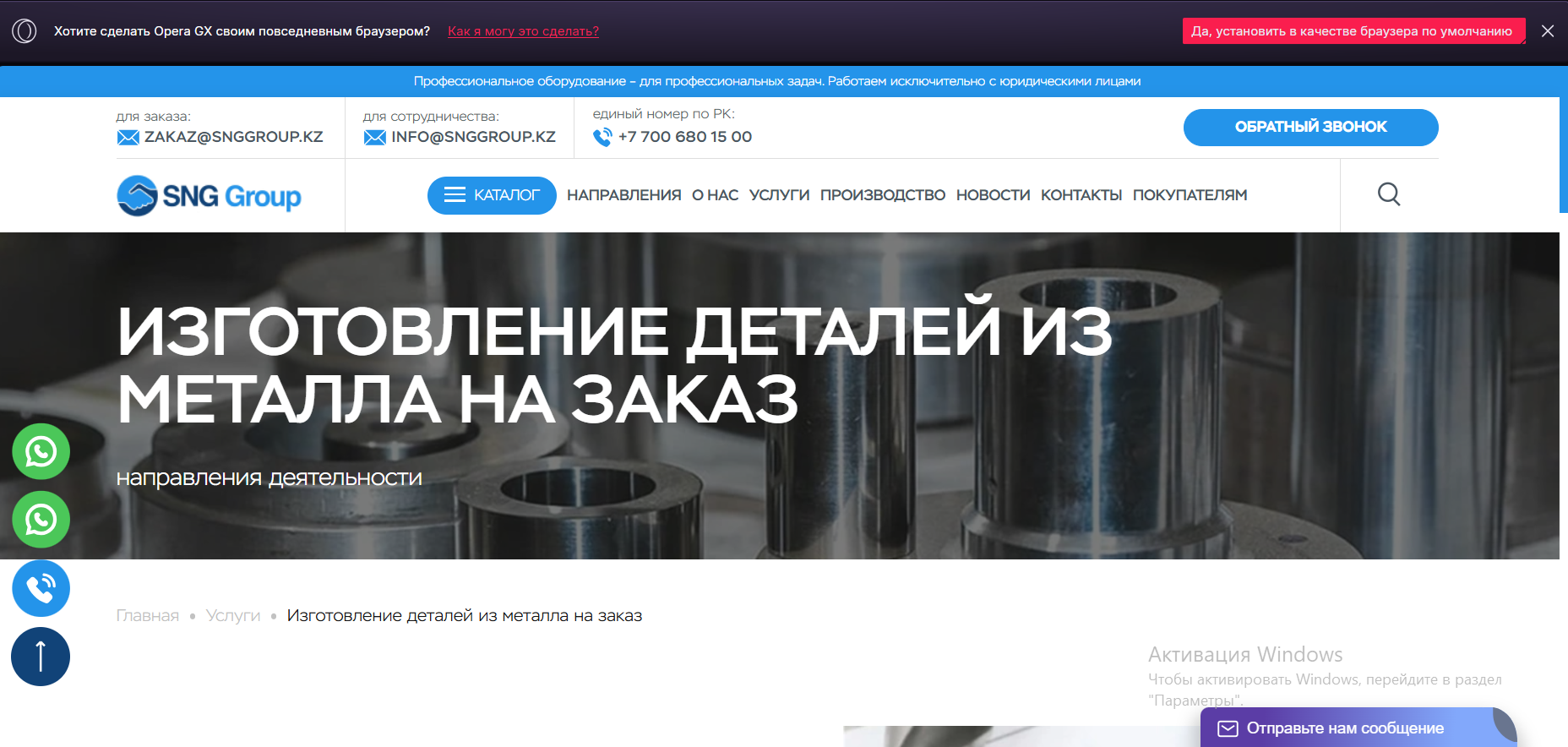Image resolution: width=1568 pixels, height=747 pixels.
Task: Click the upper WhatsApp floating icon
Action: [41, 451]
